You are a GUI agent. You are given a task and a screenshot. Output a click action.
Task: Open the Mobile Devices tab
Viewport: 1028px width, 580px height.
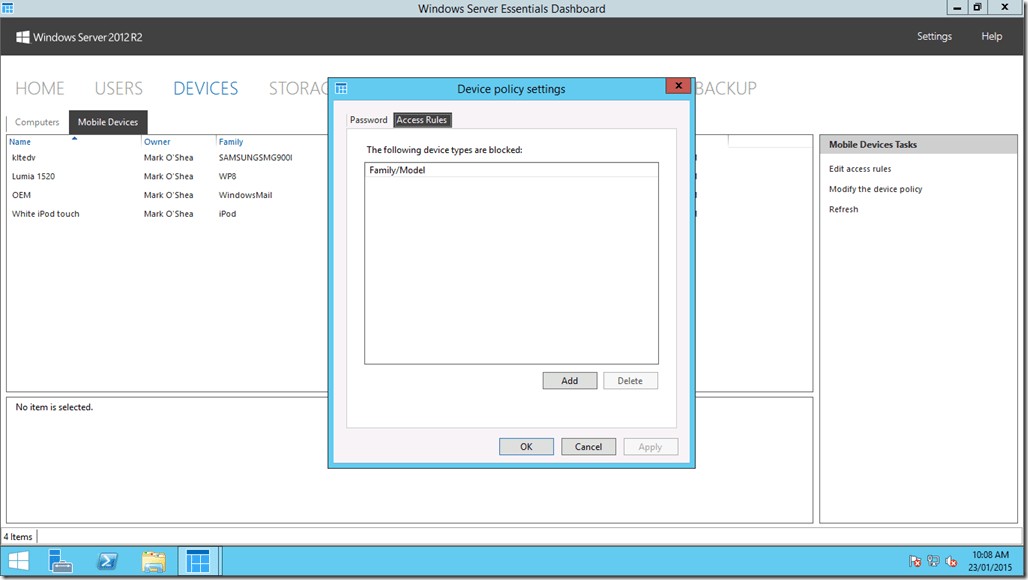coord(107,122)
